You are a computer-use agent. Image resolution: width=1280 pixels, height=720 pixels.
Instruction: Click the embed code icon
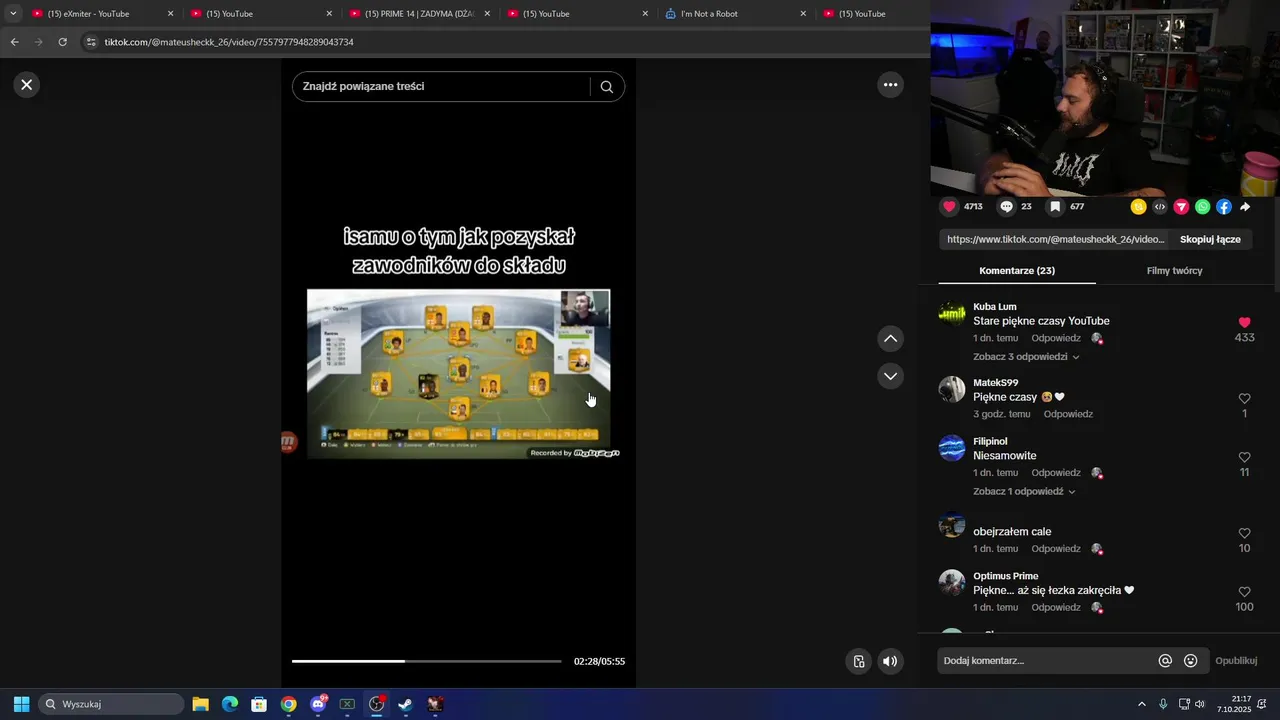(x=1160, y=207)
